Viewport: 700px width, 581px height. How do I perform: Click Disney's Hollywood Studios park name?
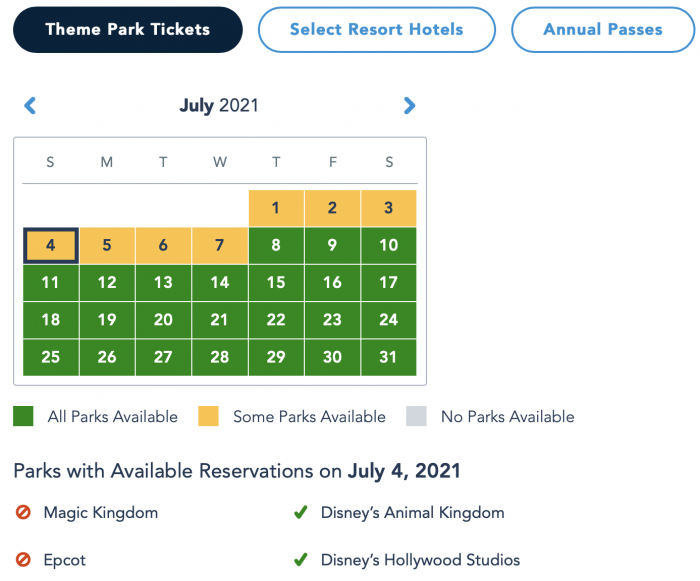[421, 560]
